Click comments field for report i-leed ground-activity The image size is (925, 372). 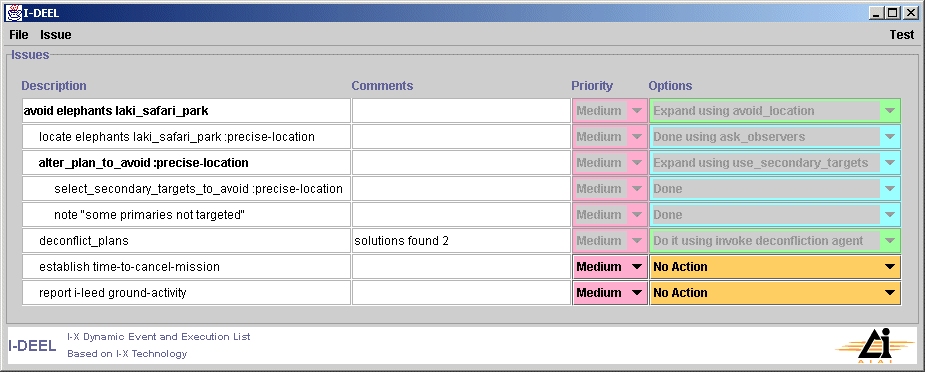tap(461, 292)
